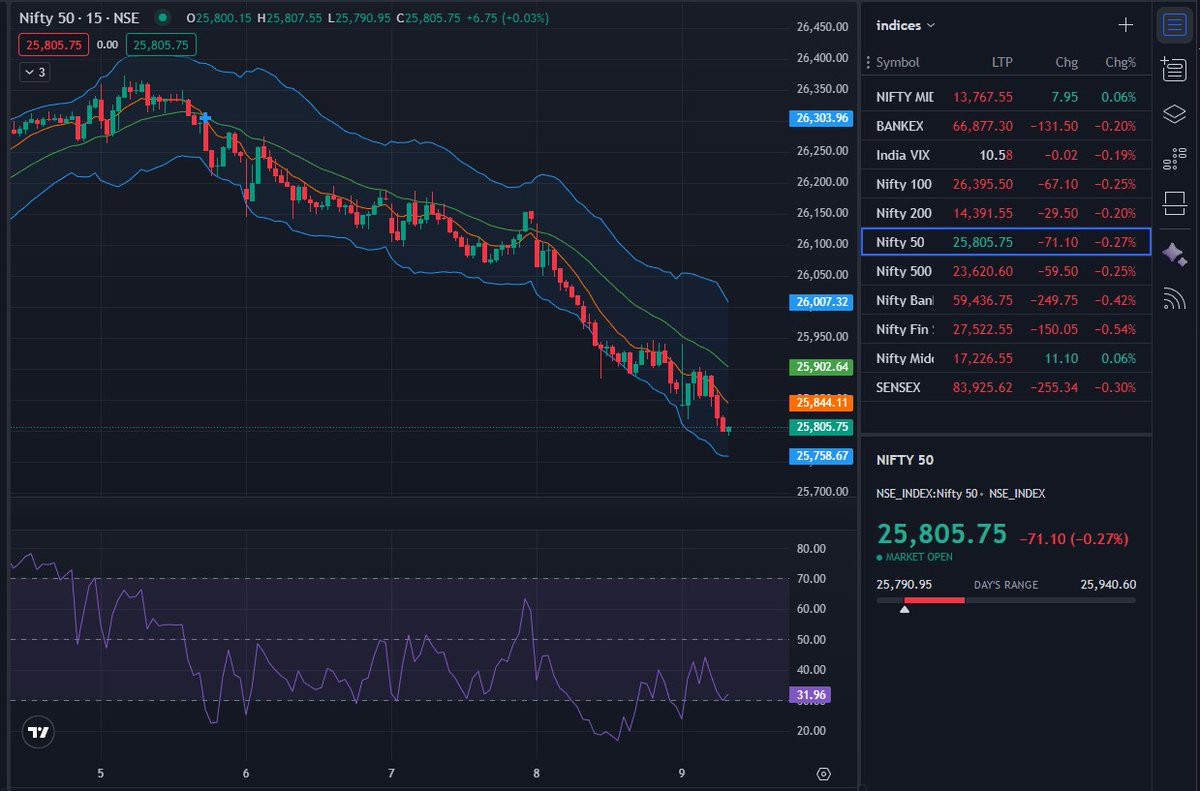Open the News feed signal icon
The height and width of the screenshot is (791, 1200).
(x=1174, y=298)
